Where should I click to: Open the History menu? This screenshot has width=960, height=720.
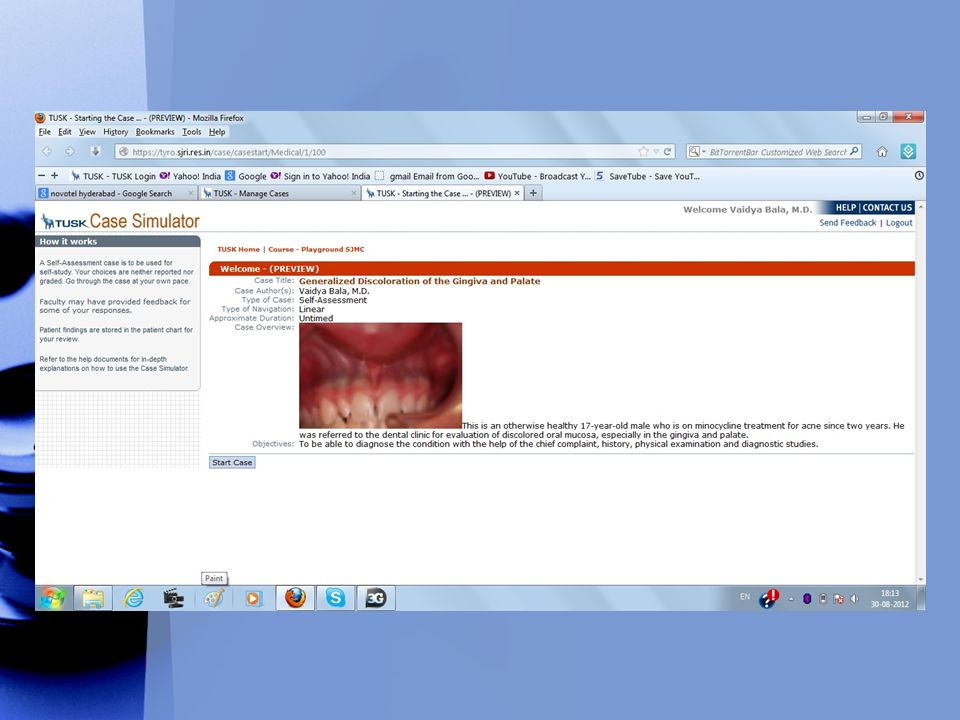116,132
